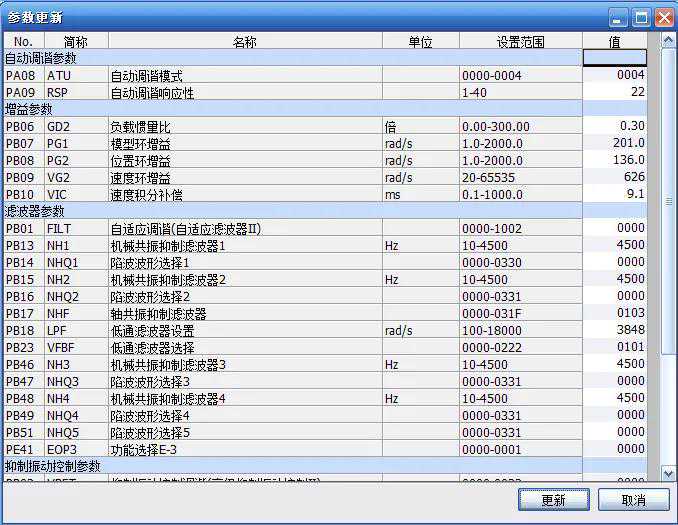Click the 值 column header

coord(615,42)
